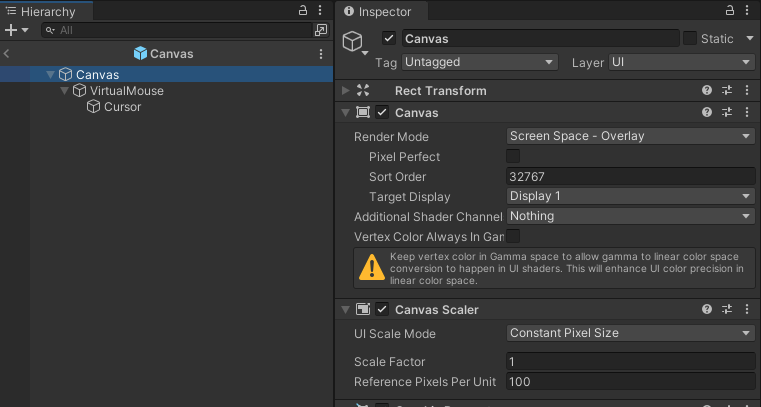Click the Inspector panel lock icon
The height and width of the screenshot is (407, 761).
[x=729, y=10]
